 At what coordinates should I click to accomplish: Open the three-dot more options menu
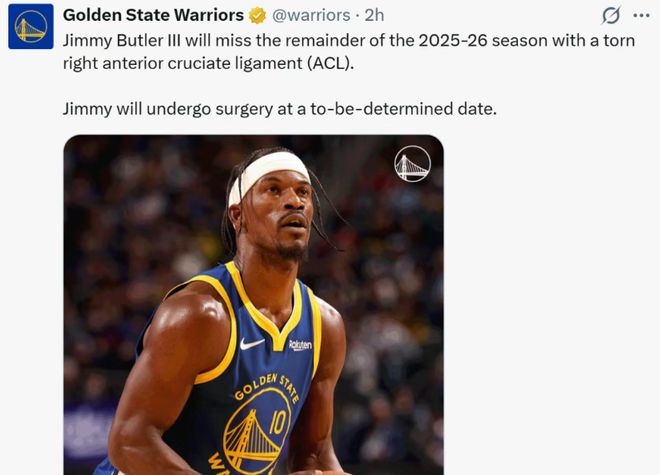click(641, 16)
